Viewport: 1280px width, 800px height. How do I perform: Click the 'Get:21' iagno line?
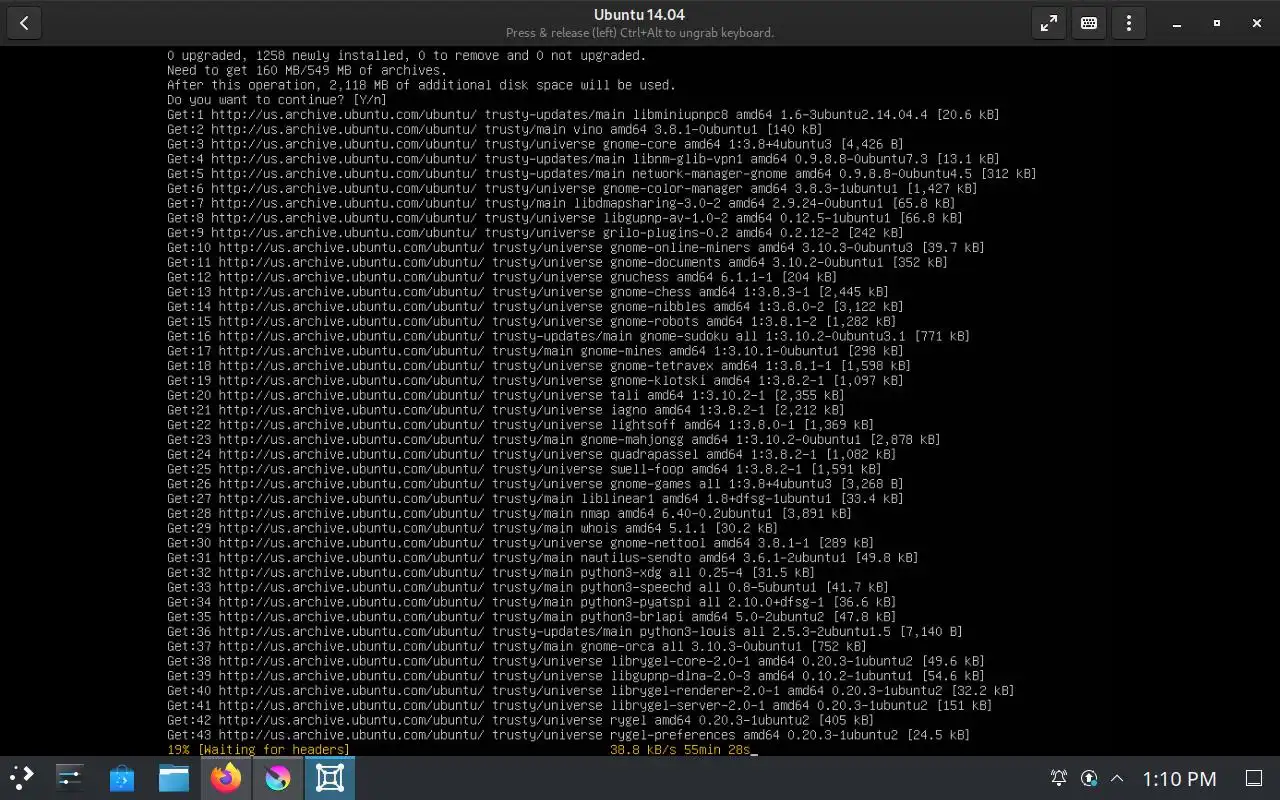[506, 410]
